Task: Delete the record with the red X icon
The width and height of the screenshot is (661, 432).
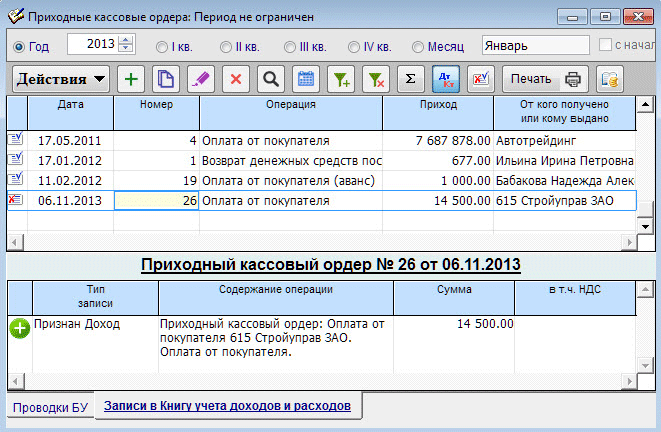Action: pyautogui.click(x=236, y=79)
